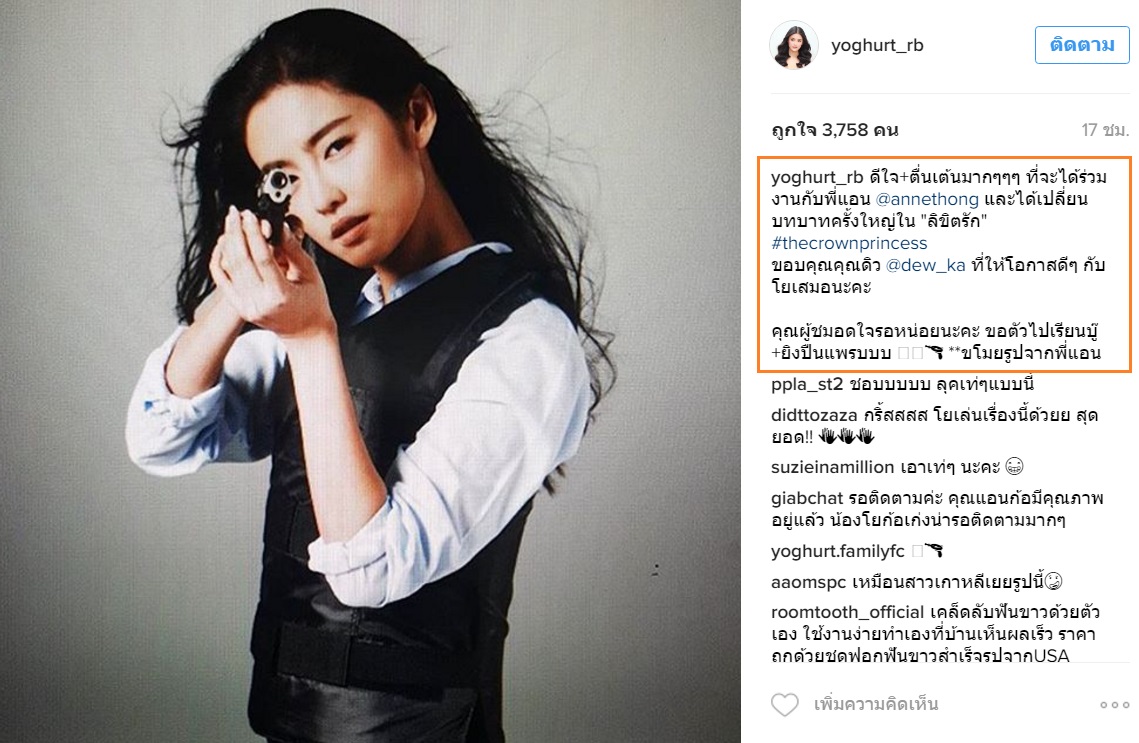Open yoghurt_rb profile avatar picture

coord(794,45)
